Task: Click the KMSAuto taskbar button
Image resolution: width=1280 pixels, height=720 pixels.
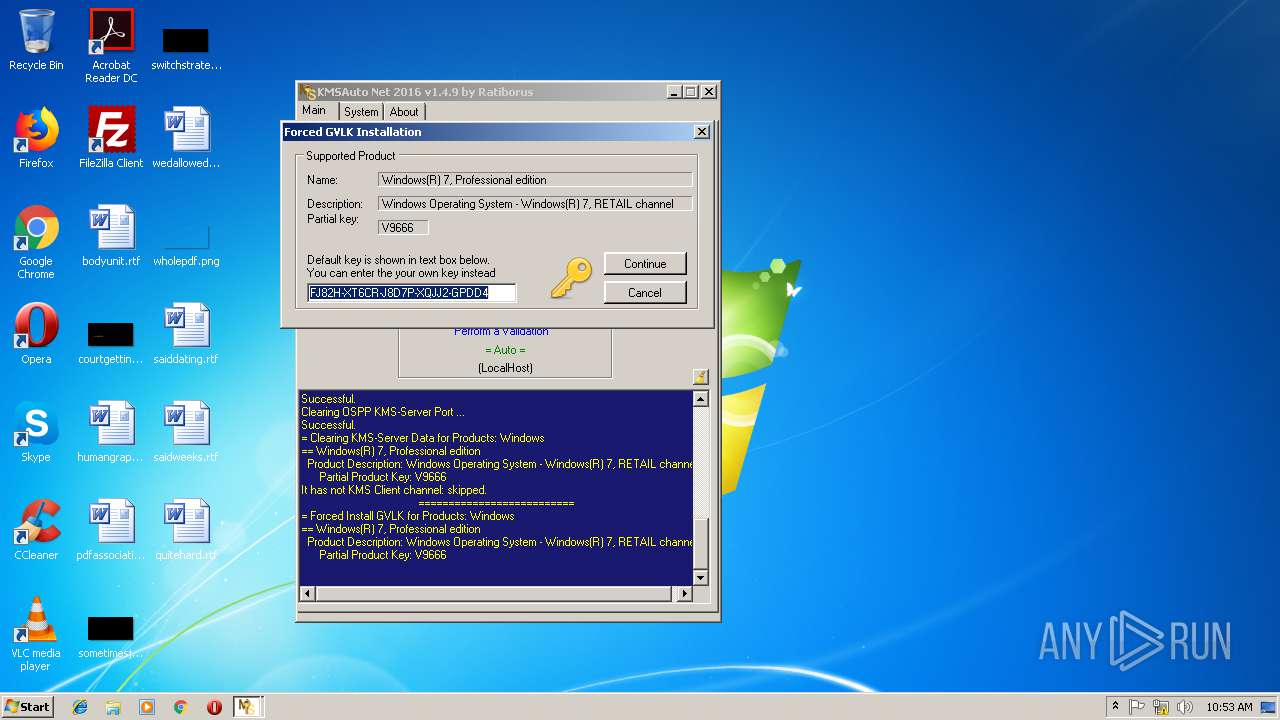Action: 247,707
